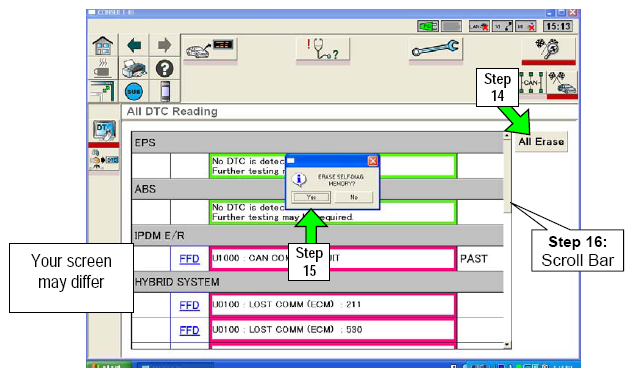Viewport: 634px width, 377px height.
Task: Click the HYBRID SYSTEM section header
Action: tap(317, 282)
